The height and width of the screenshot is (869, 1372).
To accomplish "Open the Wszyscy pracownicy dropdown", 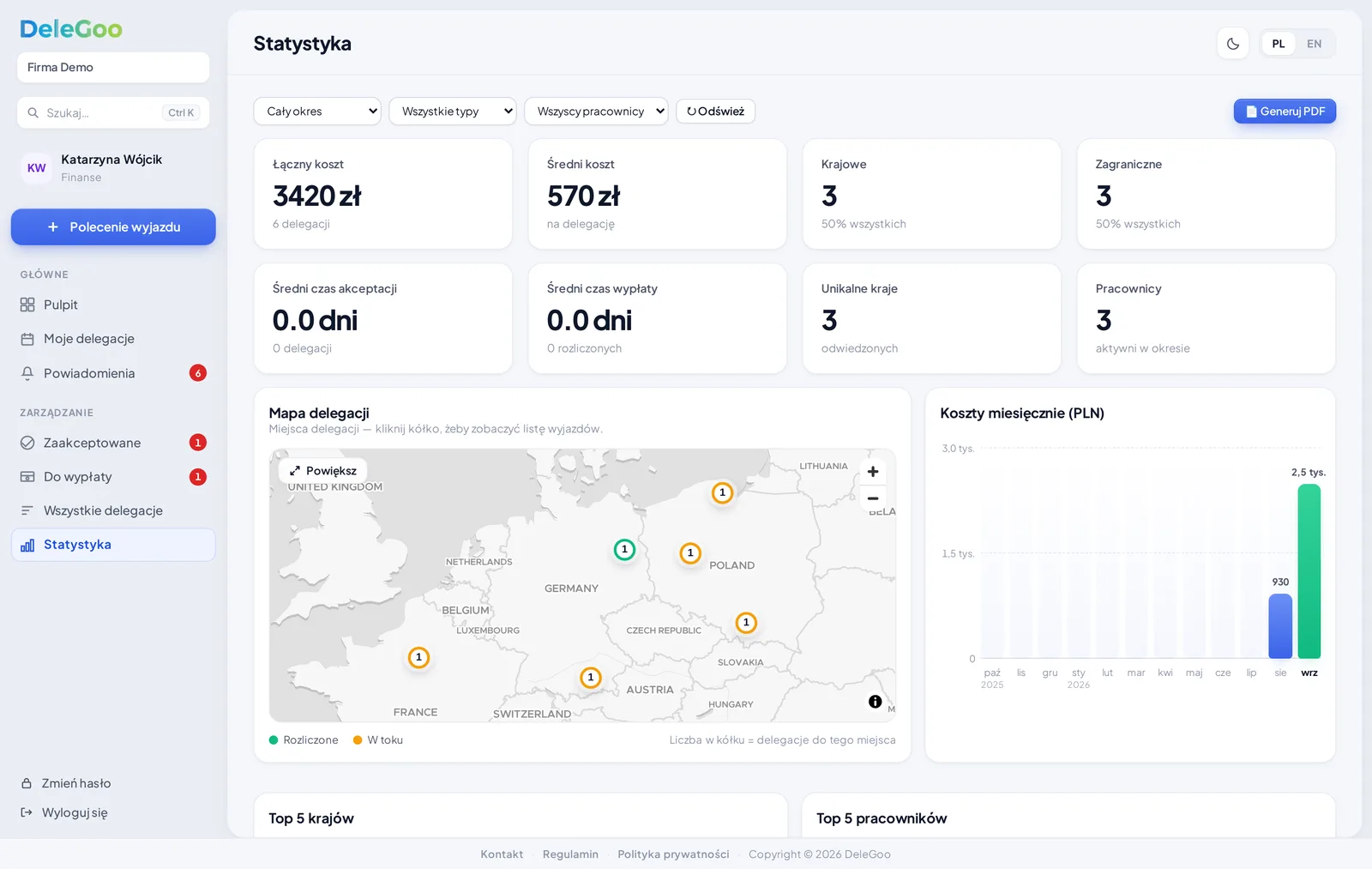I will [596, 112].
